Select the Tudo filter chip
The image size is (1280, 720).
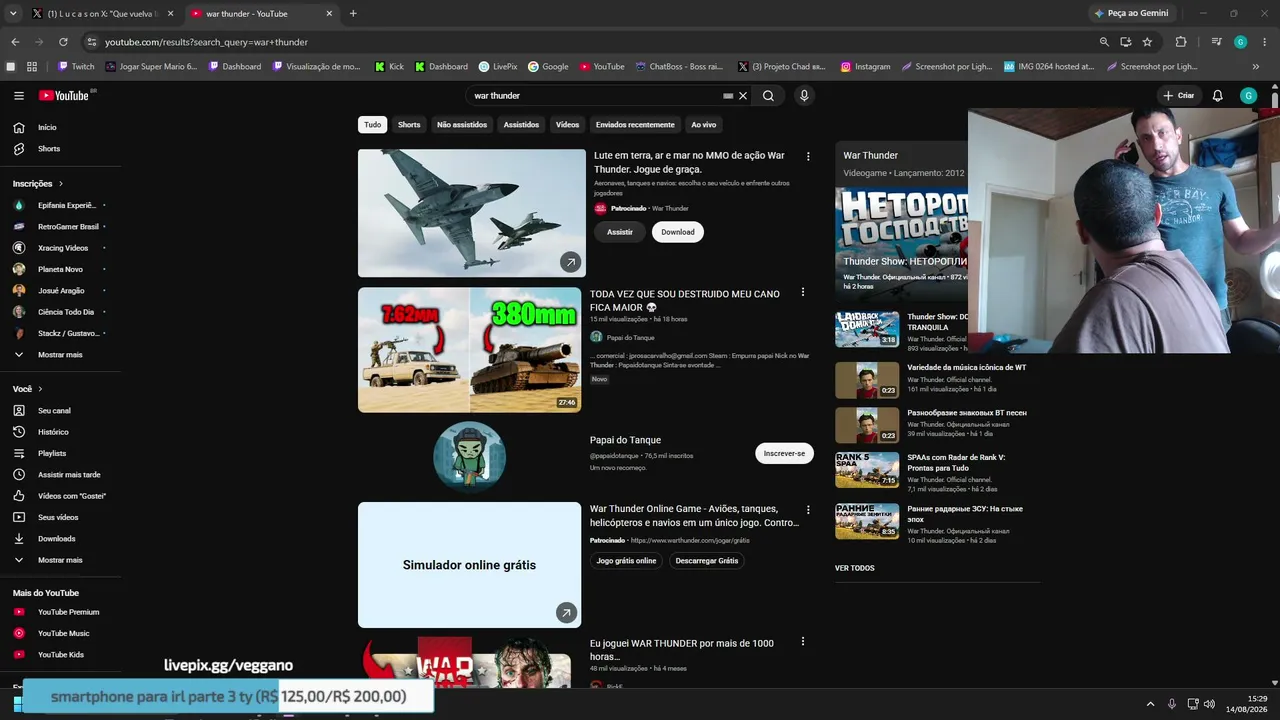tap(372, 125)
